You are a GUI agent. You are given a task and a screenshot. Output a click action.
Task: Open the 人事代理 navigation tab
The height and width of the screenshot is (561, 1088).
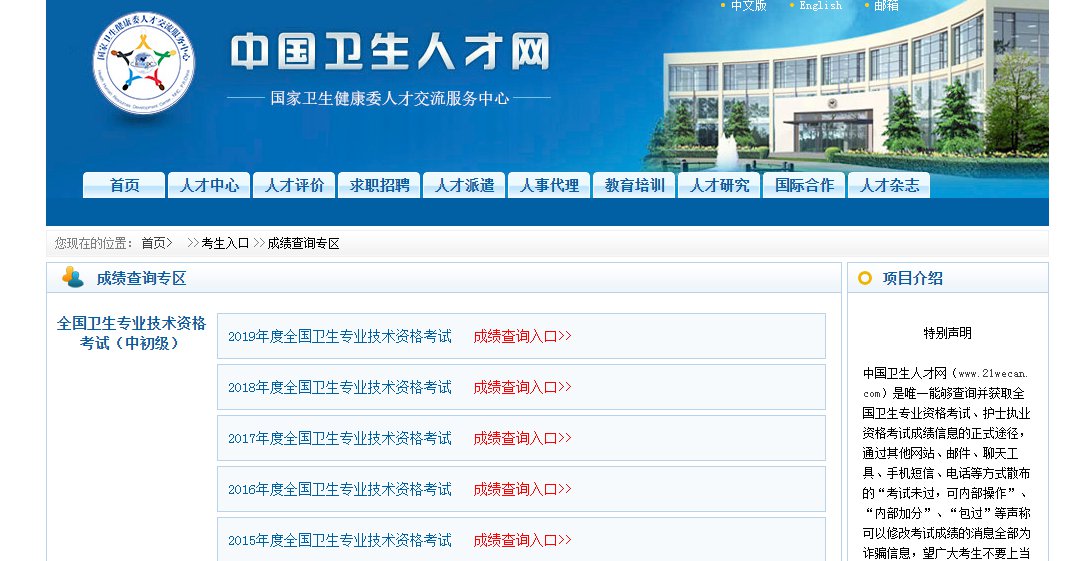click(x=549, y=185)
